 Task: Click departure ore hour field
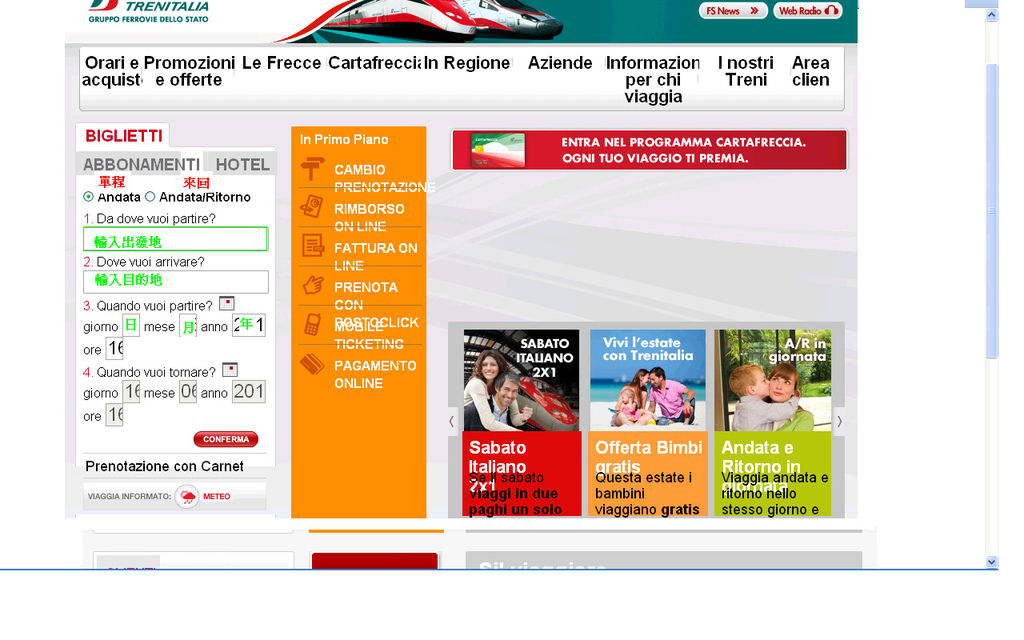click(114, 348)
